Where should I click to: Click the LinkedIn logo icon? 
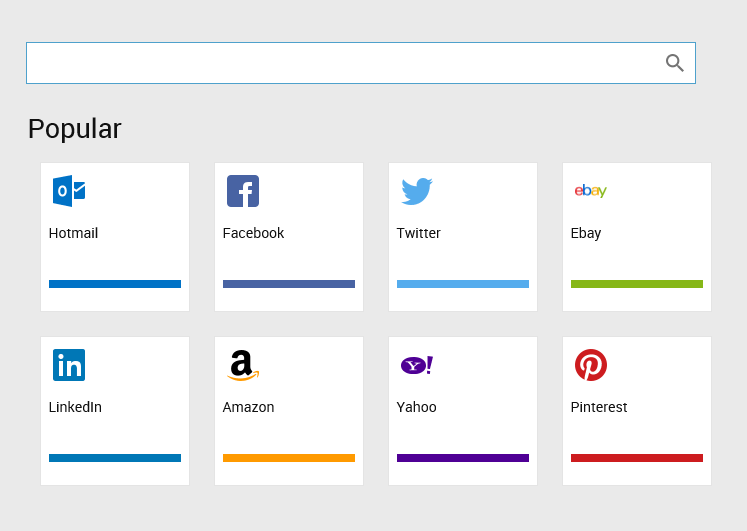69,365
